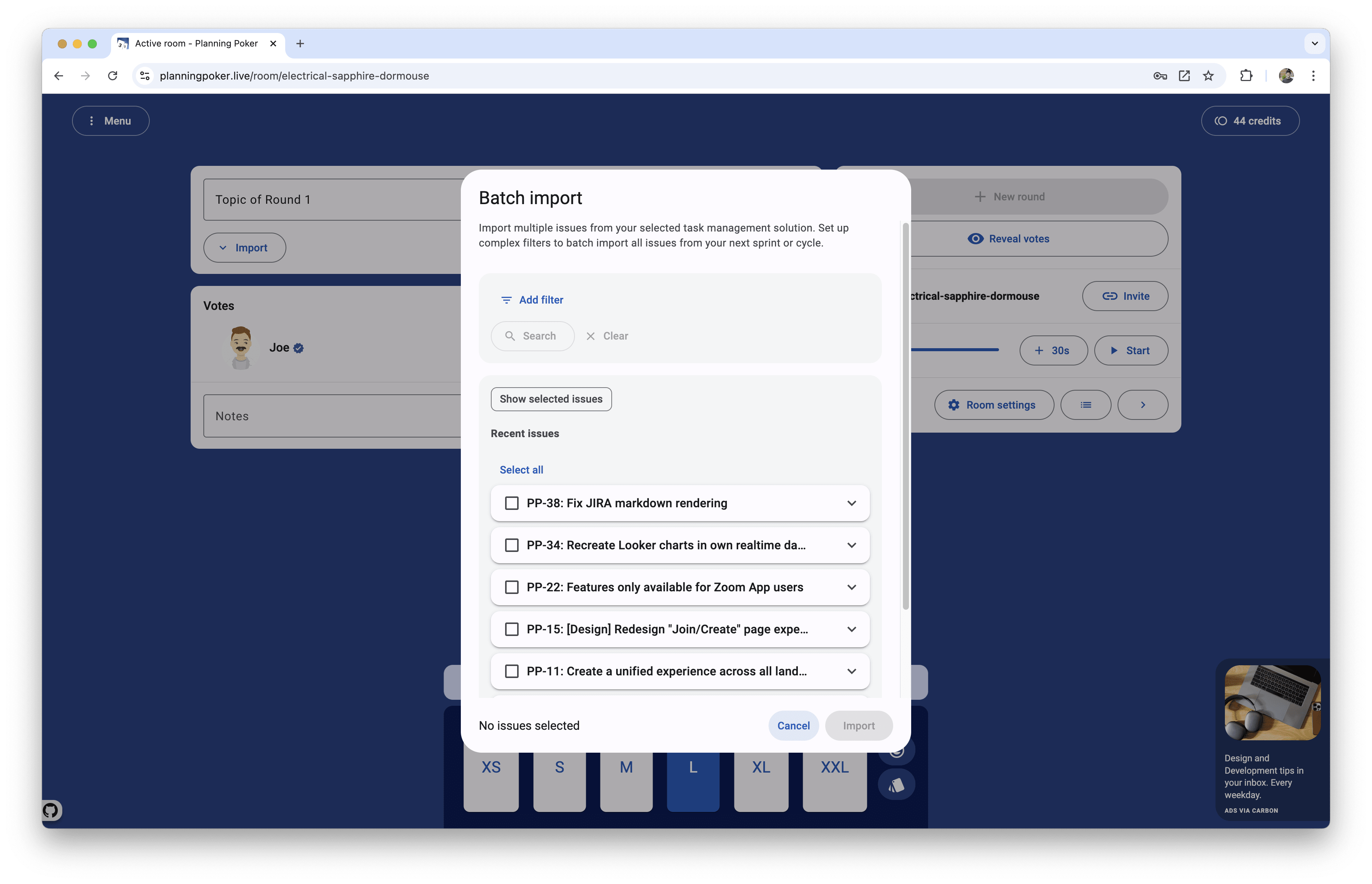Check PP-34 Recreate Looker charts issue
This screenshot has width=1372, height=884.
click(511, 545)
